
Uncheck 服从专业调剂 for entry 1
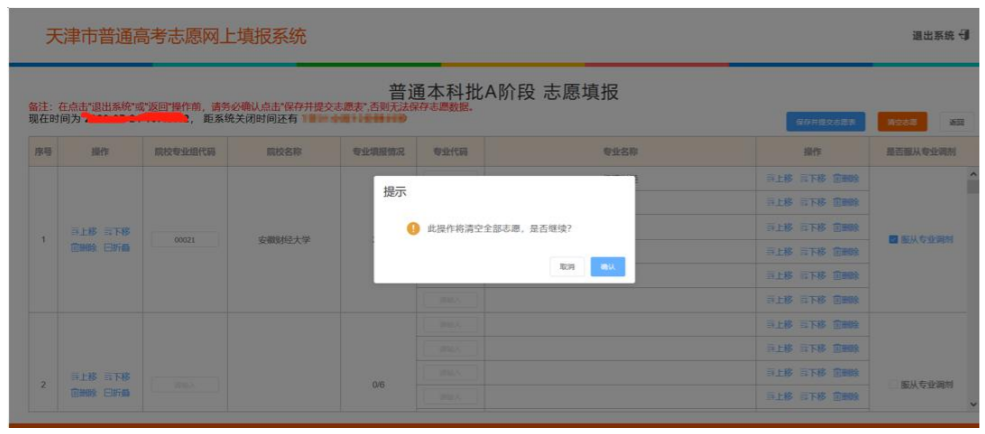point(893,240)
